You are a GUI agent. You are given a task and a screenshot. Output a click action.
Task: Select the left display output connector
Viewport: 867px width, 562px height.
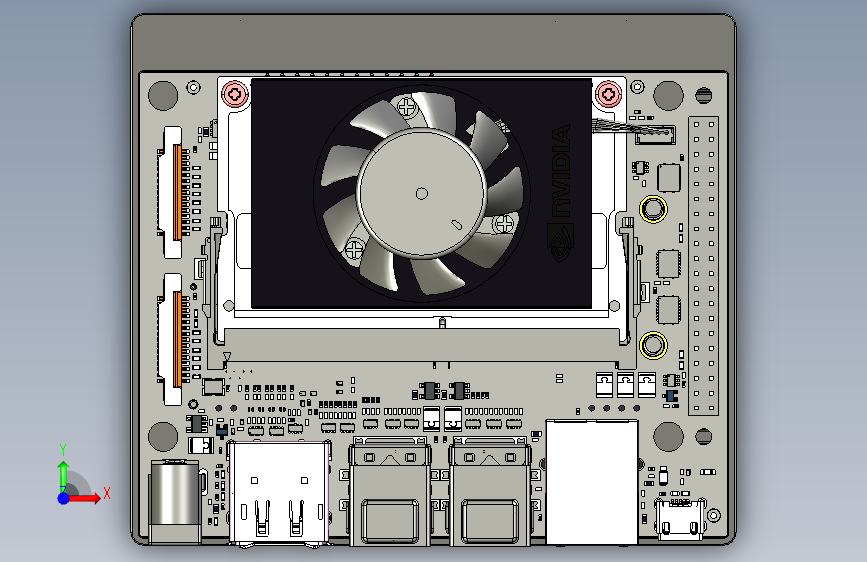pos(390,491)
